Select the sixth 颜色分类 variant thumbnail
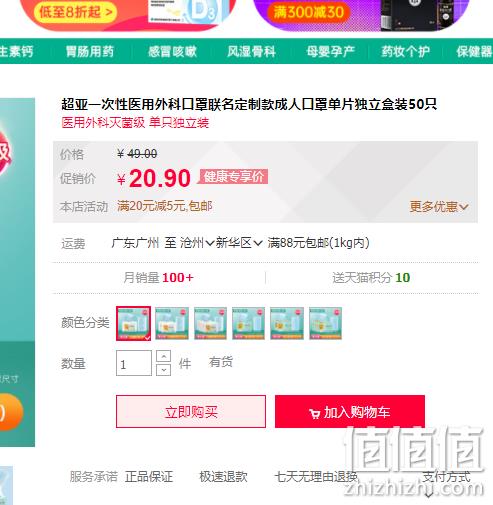The image size is (493, 505). [x=325, y=323]
